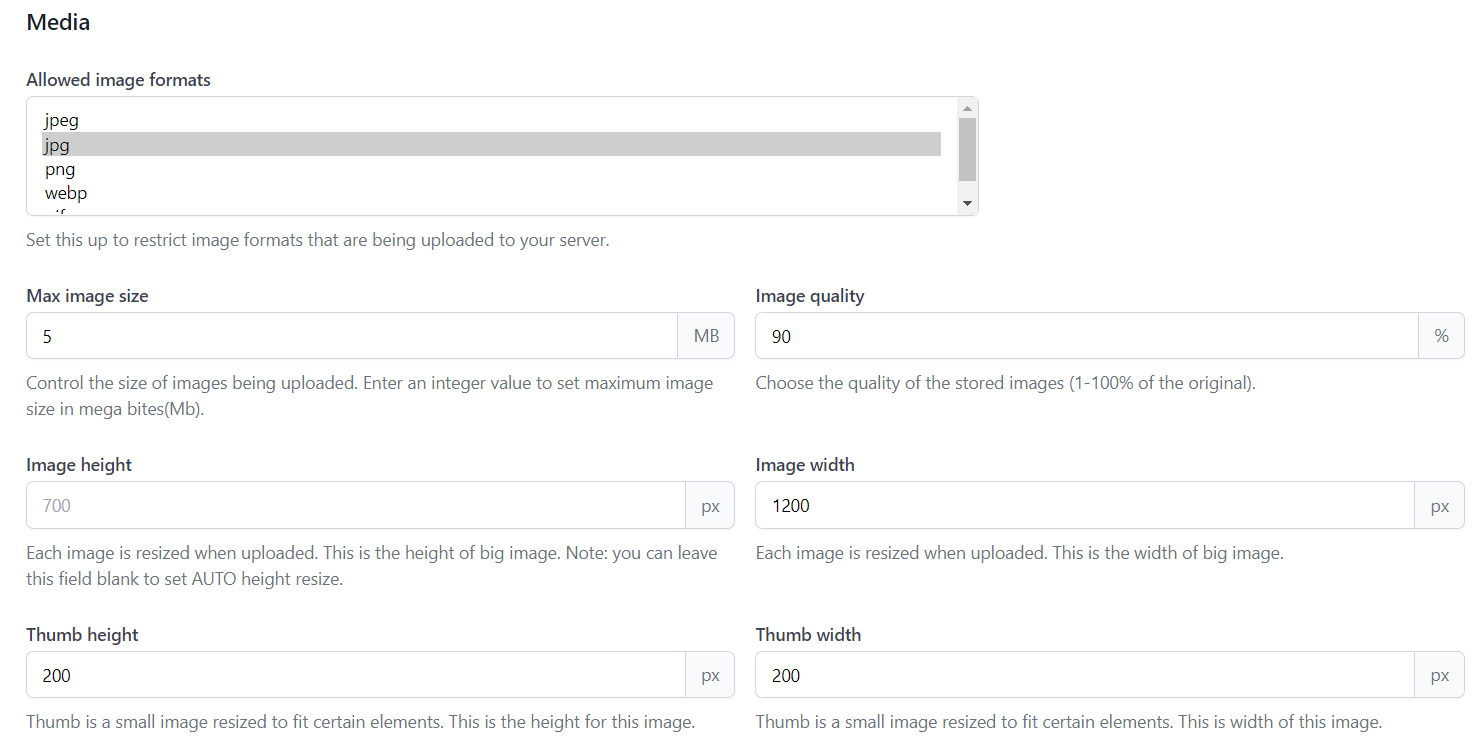Click the formats list scroll-down arrow
Viewport: 1477px width, 741px height.
point(967,203)
